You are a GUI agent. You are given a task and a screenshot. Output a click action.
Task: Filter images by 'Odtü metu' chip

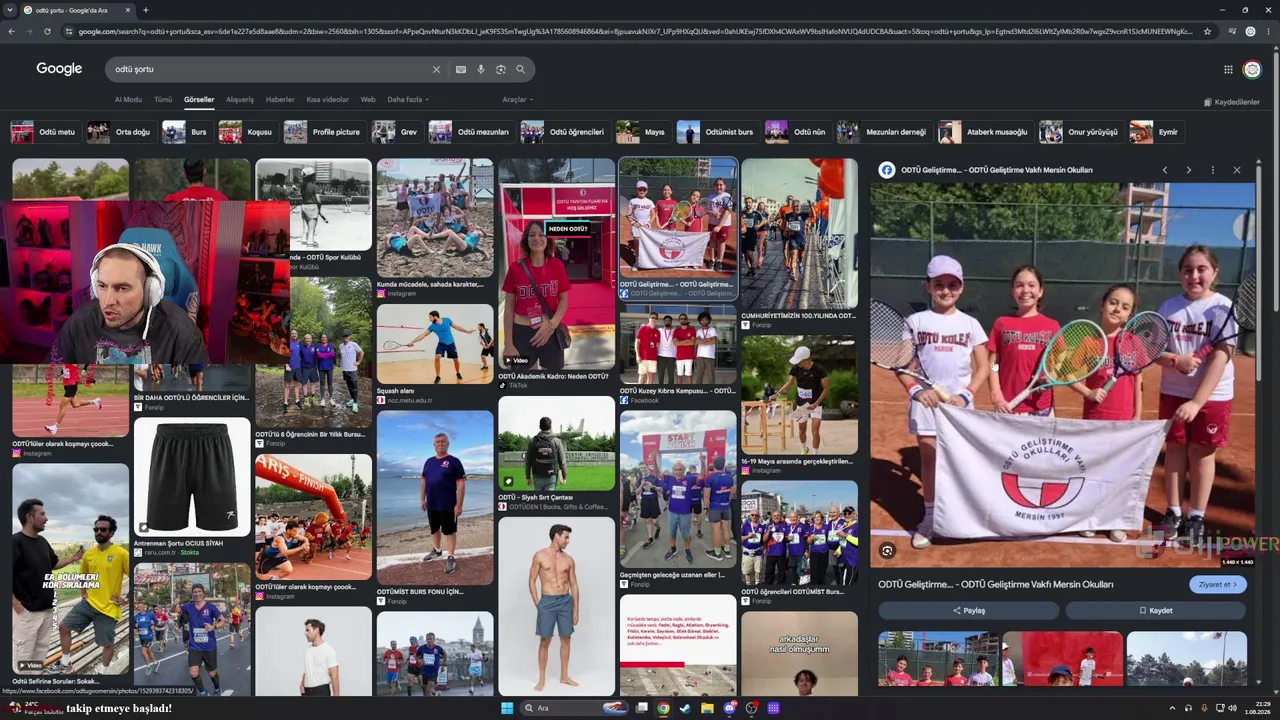click(x=44, y=132)
